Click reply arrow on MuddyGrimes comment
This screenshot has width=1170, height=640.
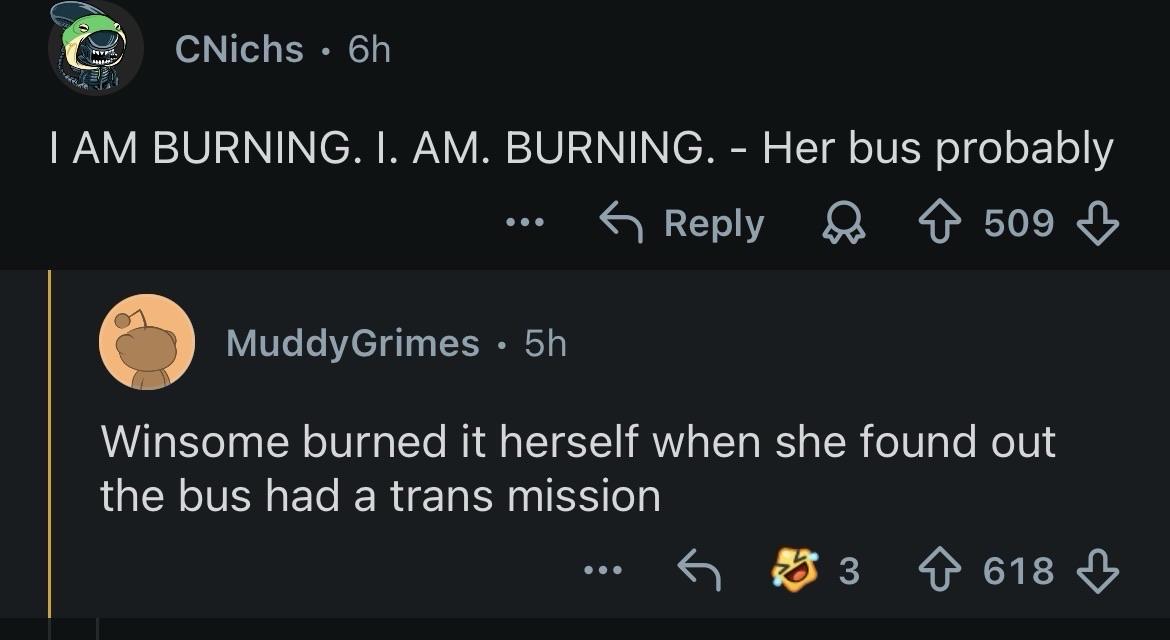point(700,570)
